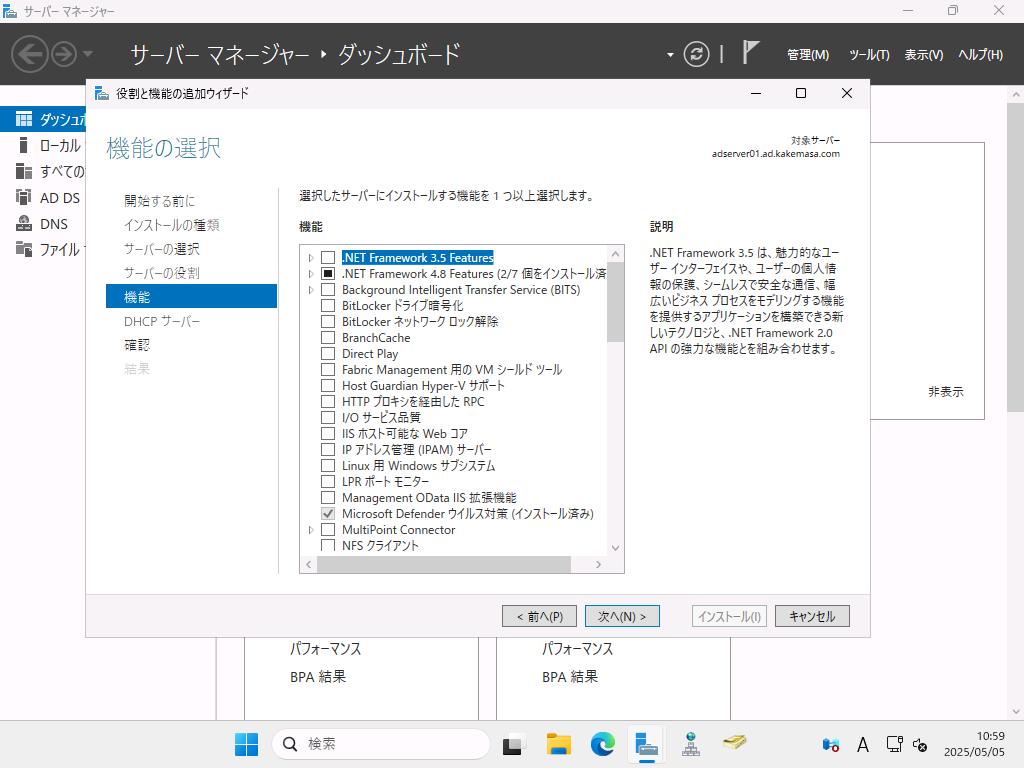
Task: Go to the サーバーの役割 wizard step
Action: pyautogui.click(x=161, y=273)
